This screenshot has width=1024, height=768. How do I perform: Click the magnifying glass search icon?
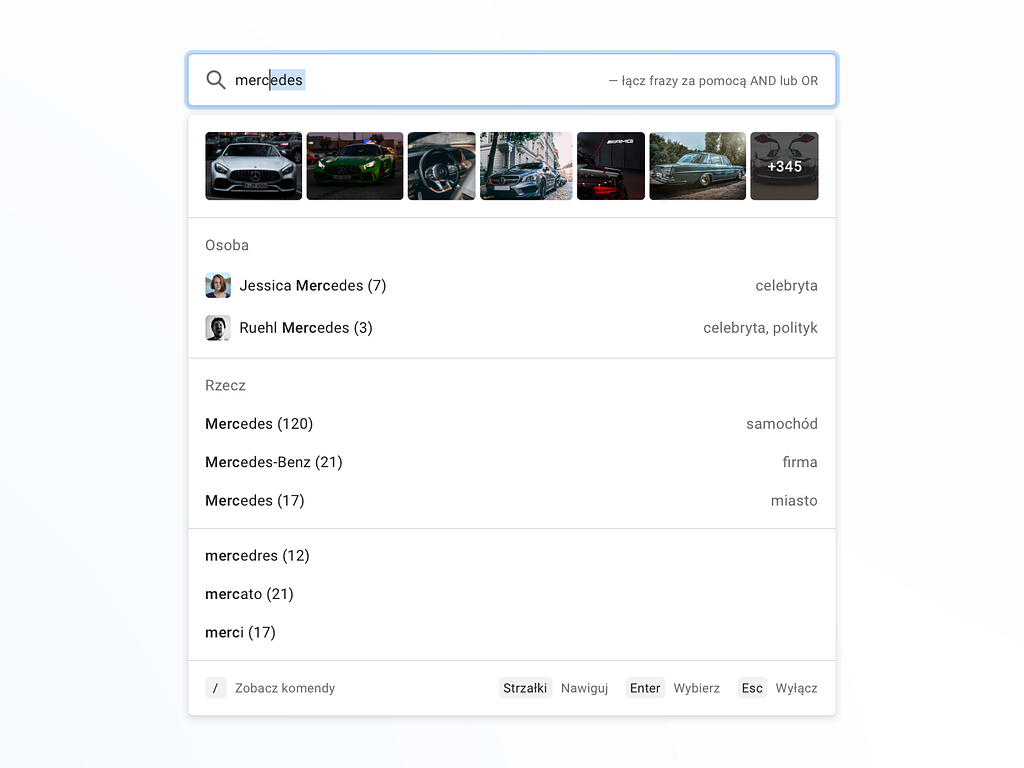click(x=215, y=80)
